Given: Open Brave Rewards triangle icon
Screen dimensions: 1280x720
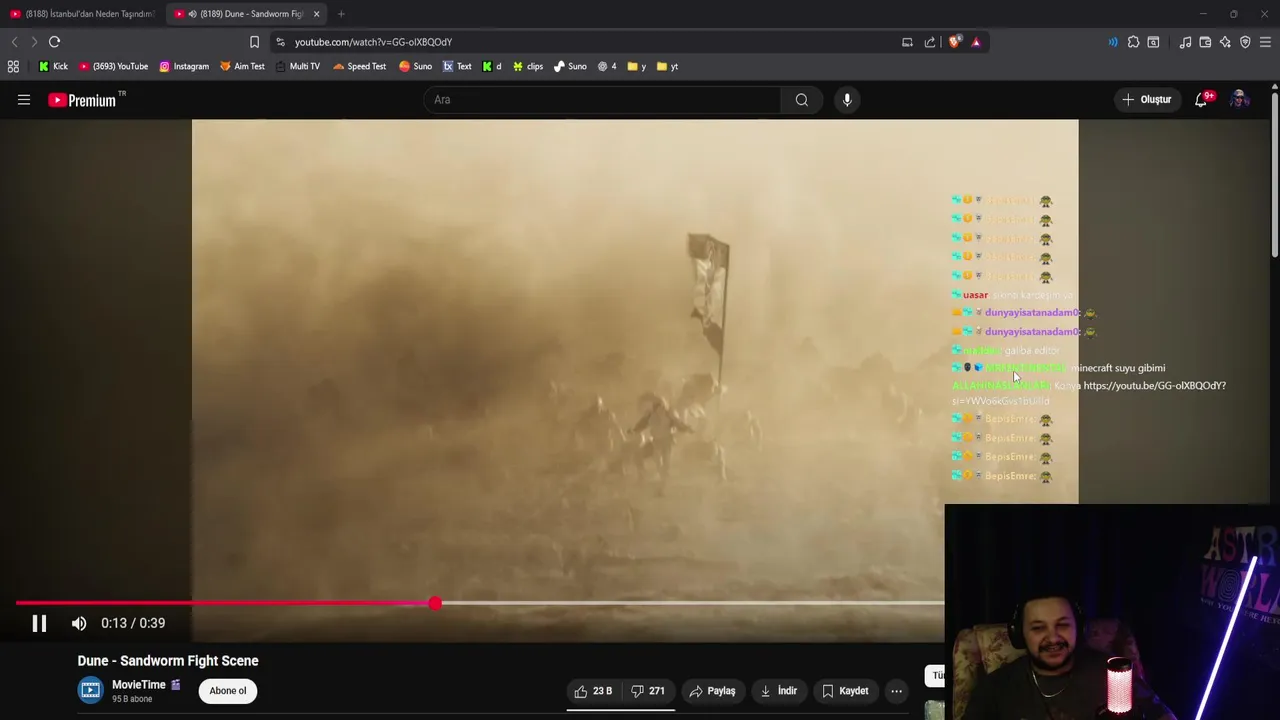Looking at the screenshot, I should (976, 42).
